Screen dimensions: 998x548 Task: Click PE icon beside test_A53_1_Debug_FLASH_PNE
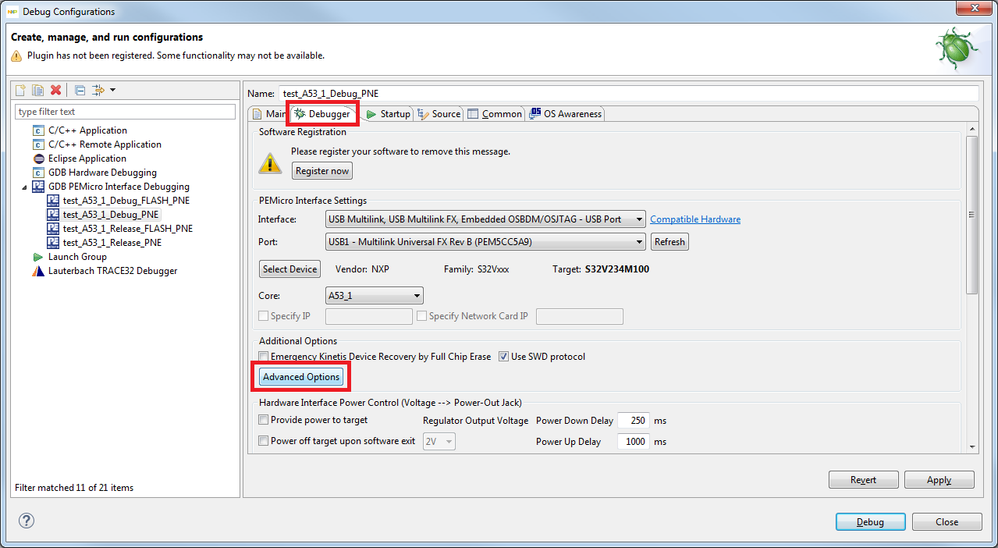[x=53, y=200]
